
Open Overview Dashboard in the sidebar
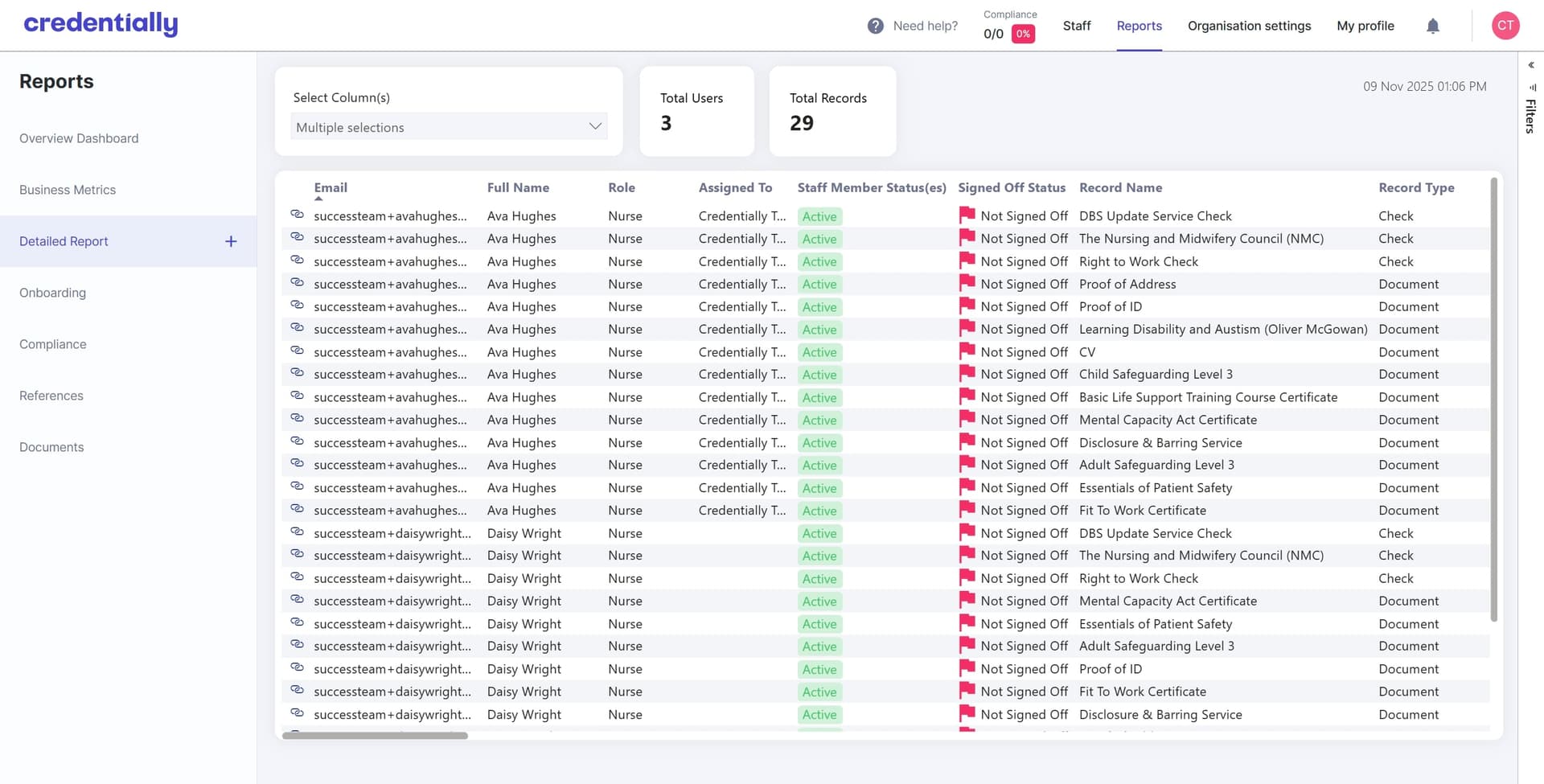(79, 138)
